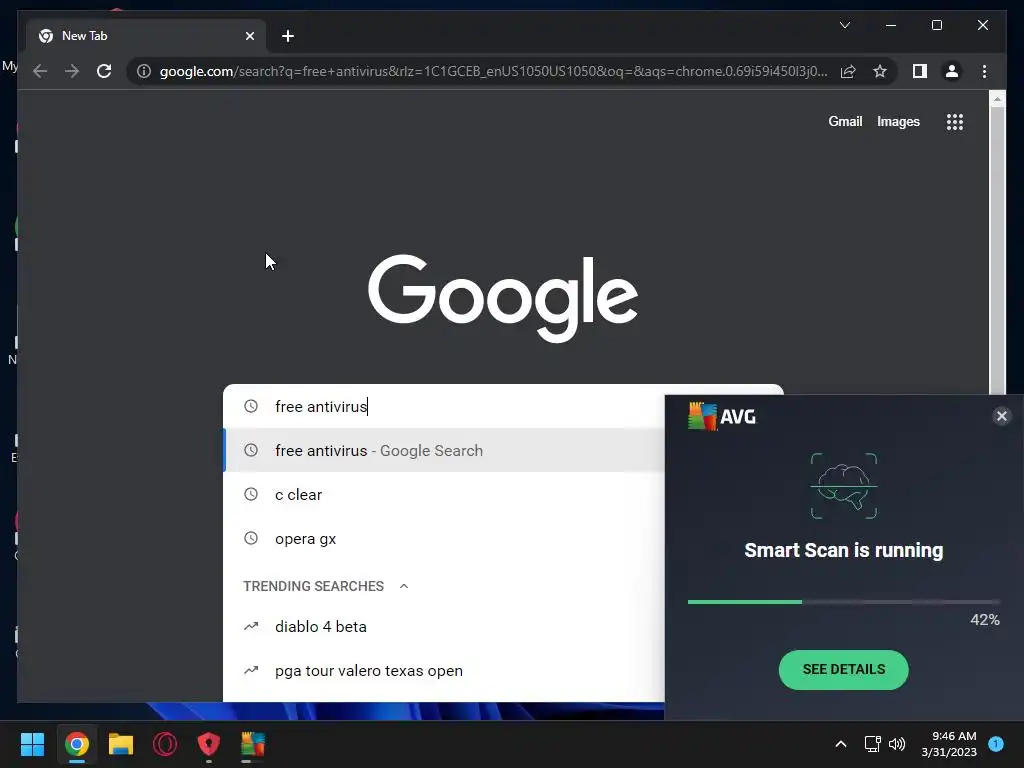
Task: Open Chrome three-dot menu
Action: [x=984, y=71]
